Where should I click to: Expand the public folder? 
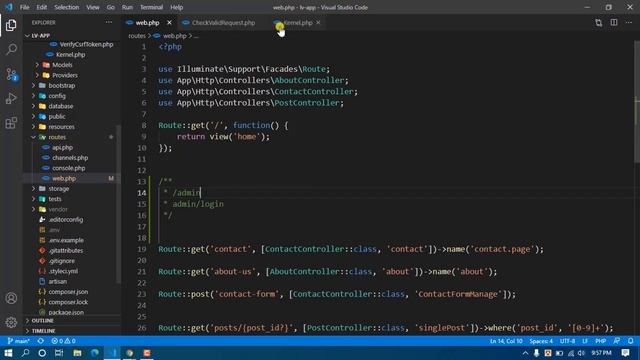pyautogui.click(x=57, y=116)
